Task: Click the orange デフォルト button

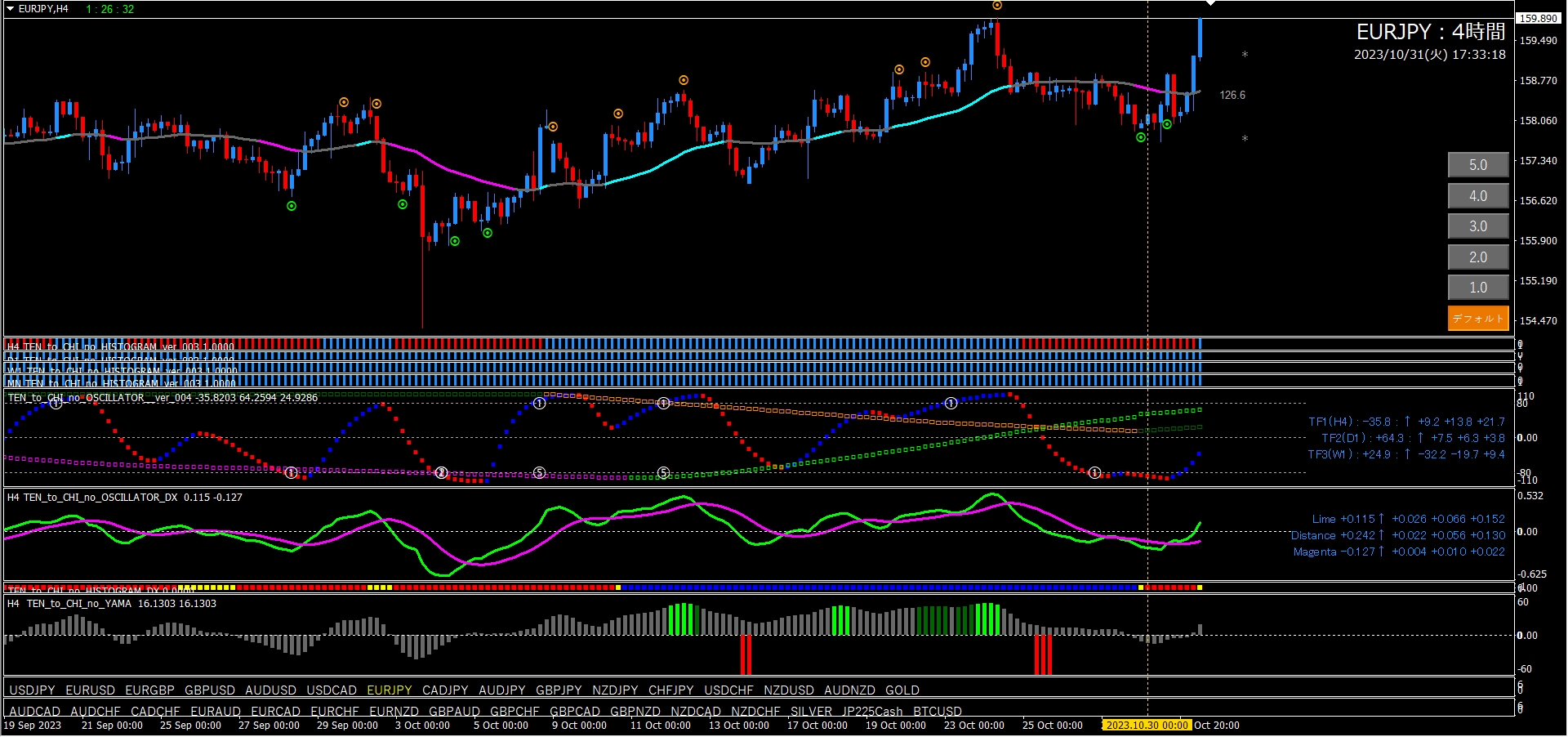Action: 1478,319
